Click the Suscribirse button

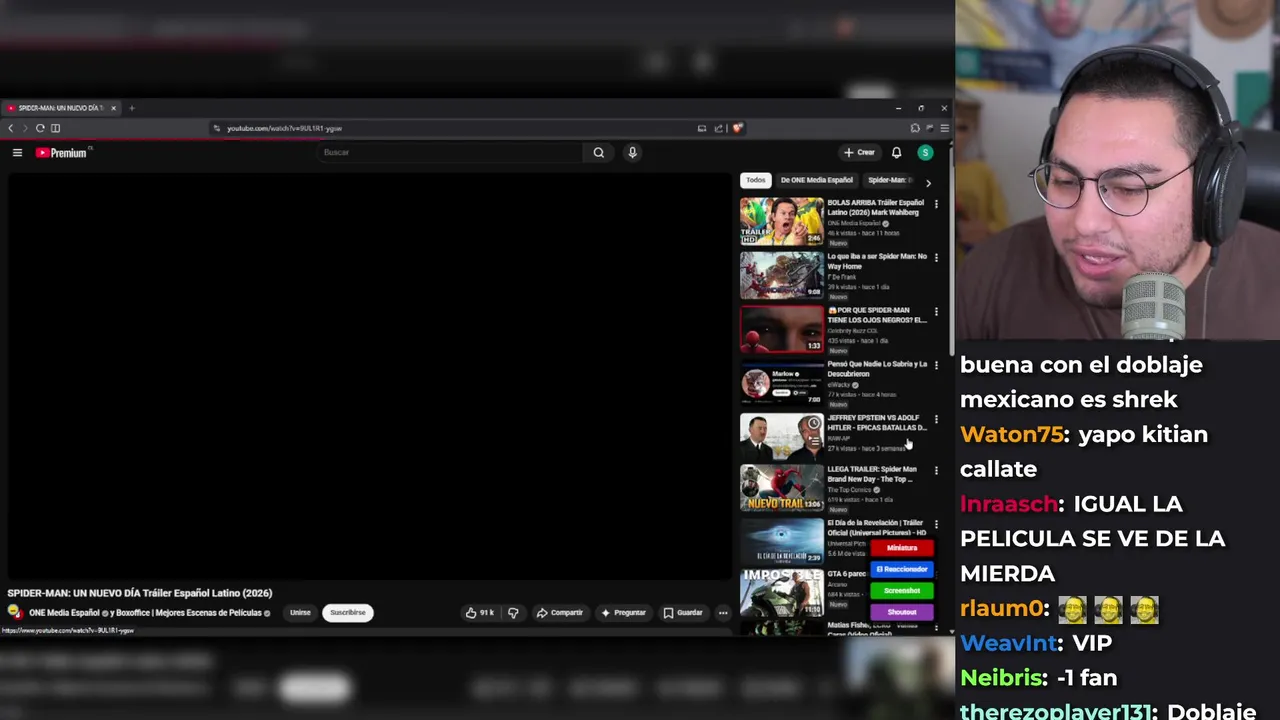point(348,613)
